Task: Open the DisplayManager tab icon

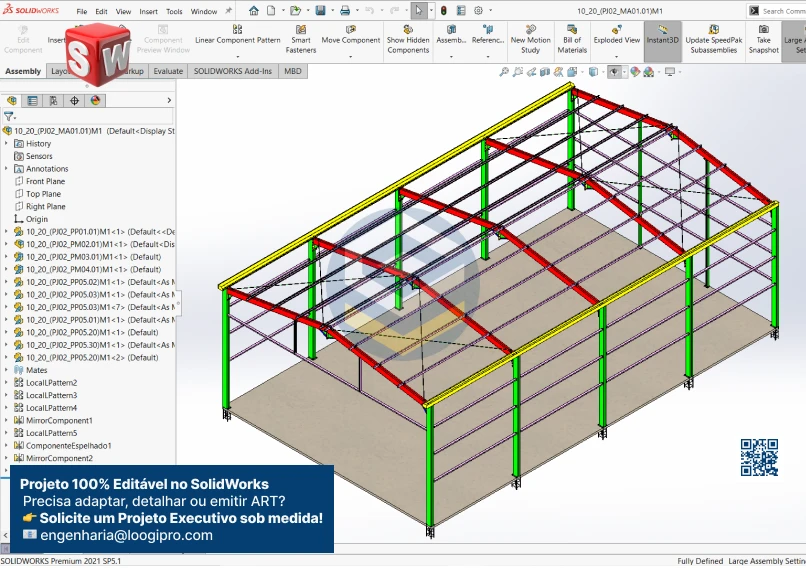Action: pos(96,101)
